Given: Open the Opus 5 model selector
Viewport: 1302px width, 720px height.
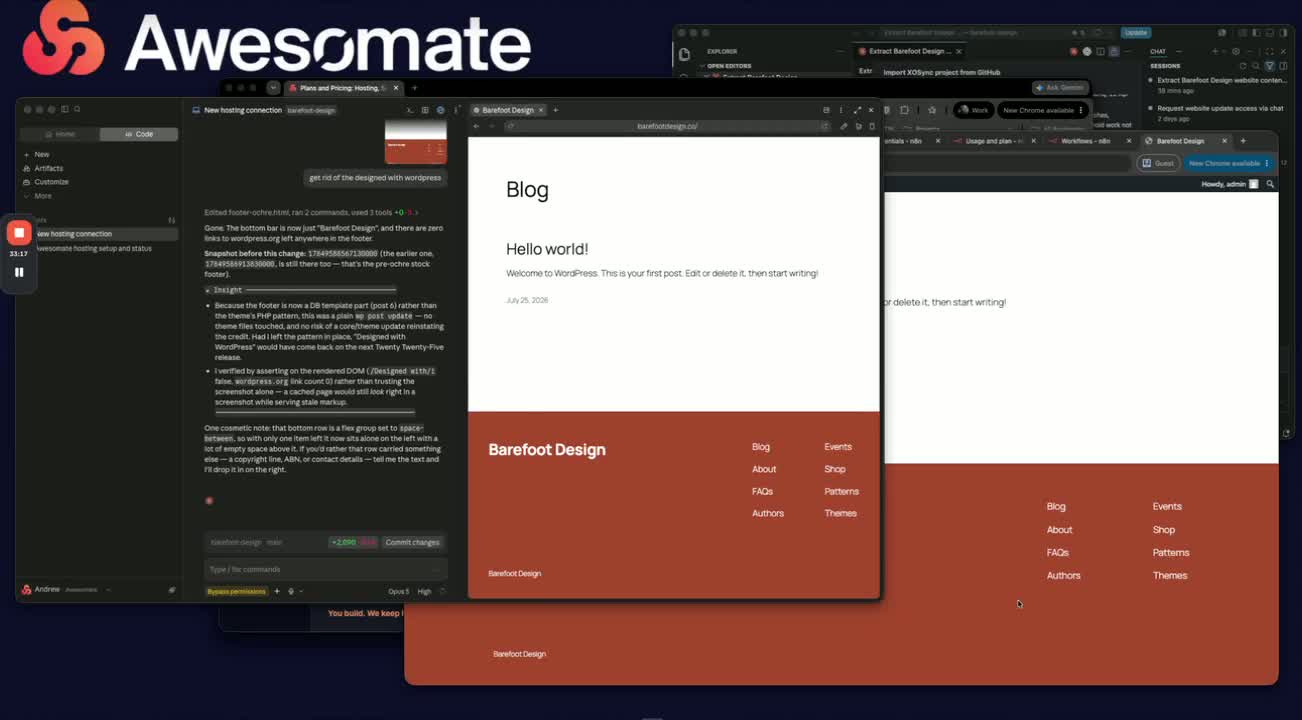Looking at the screenshot, I should point(398,591).
